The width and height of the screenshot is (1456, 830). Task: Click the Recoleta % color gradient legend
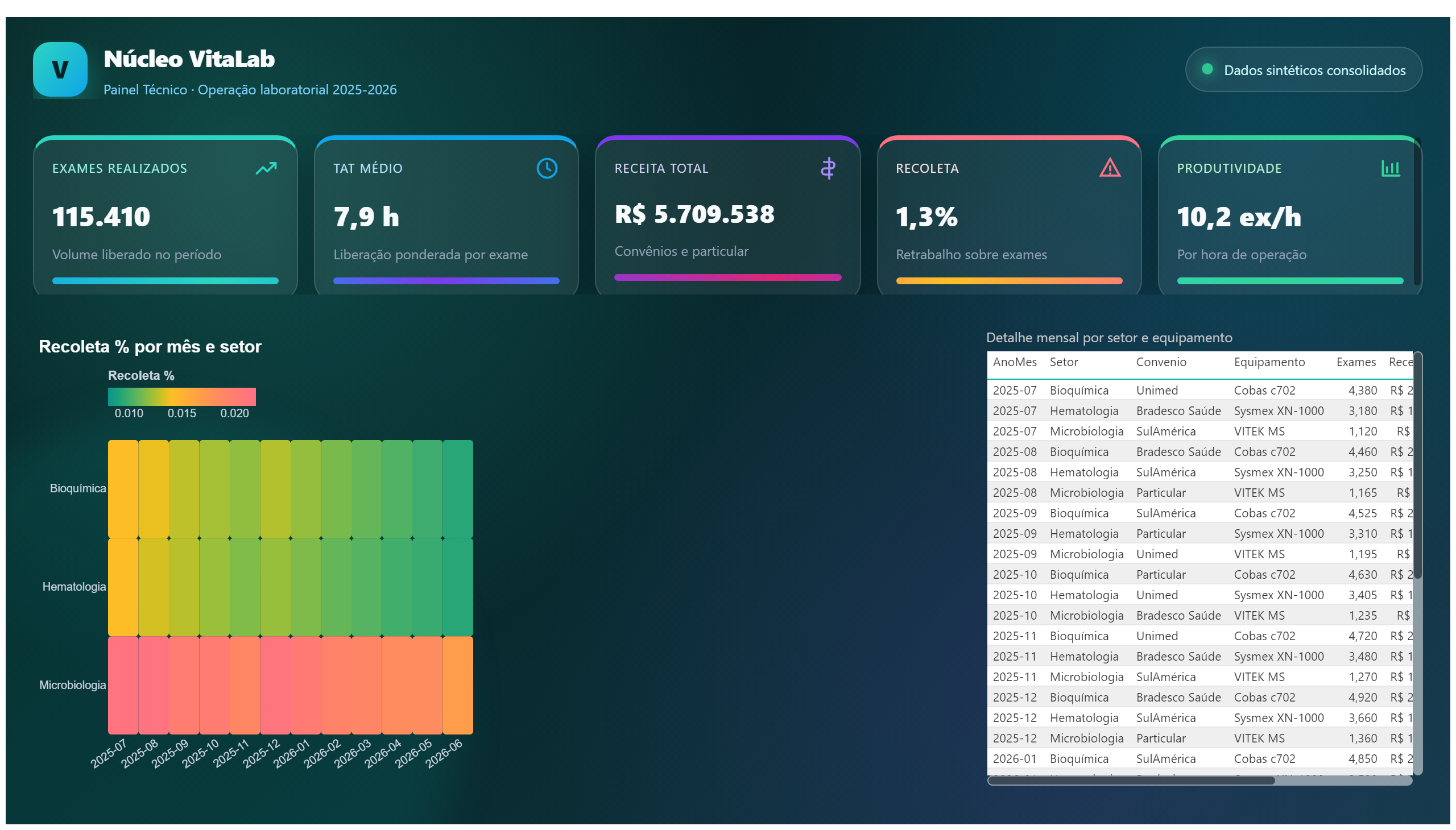(x=182, y=397)
